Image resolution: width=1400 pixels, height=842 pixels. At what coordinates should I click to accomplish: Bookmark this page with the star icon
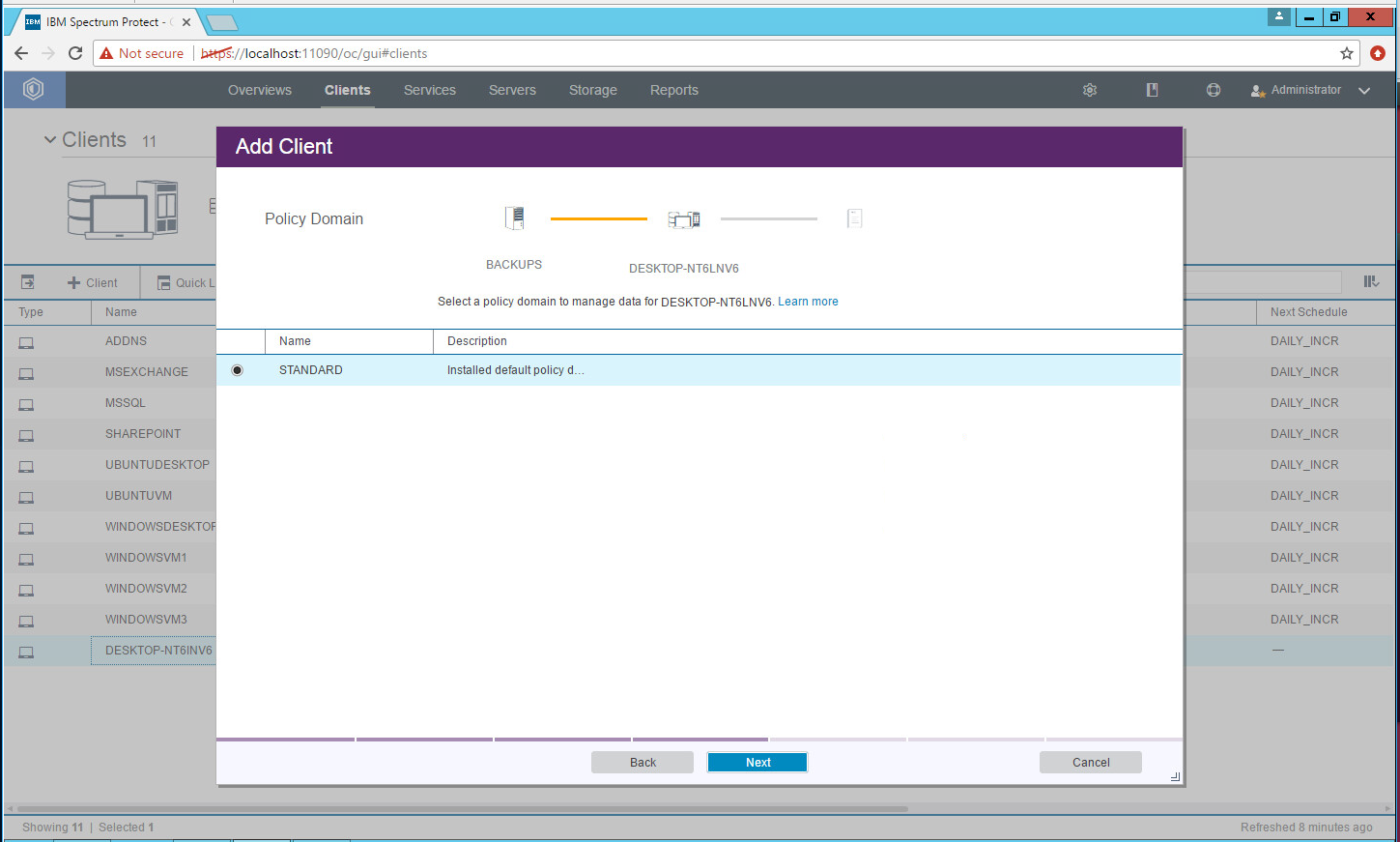coord(1346,53)
